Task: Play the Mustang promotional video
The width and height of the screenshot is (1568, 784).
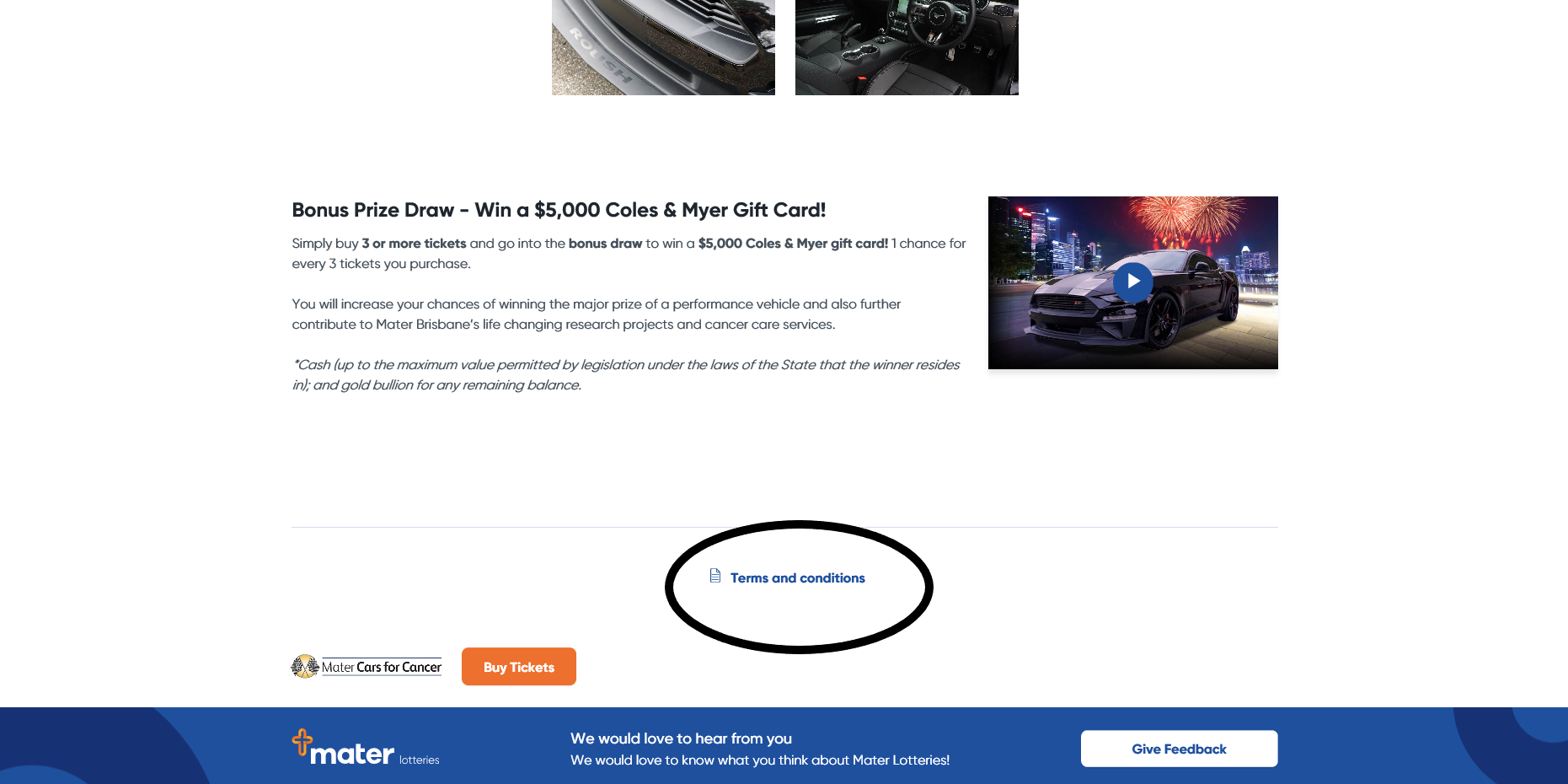Action: point(1132,282)
